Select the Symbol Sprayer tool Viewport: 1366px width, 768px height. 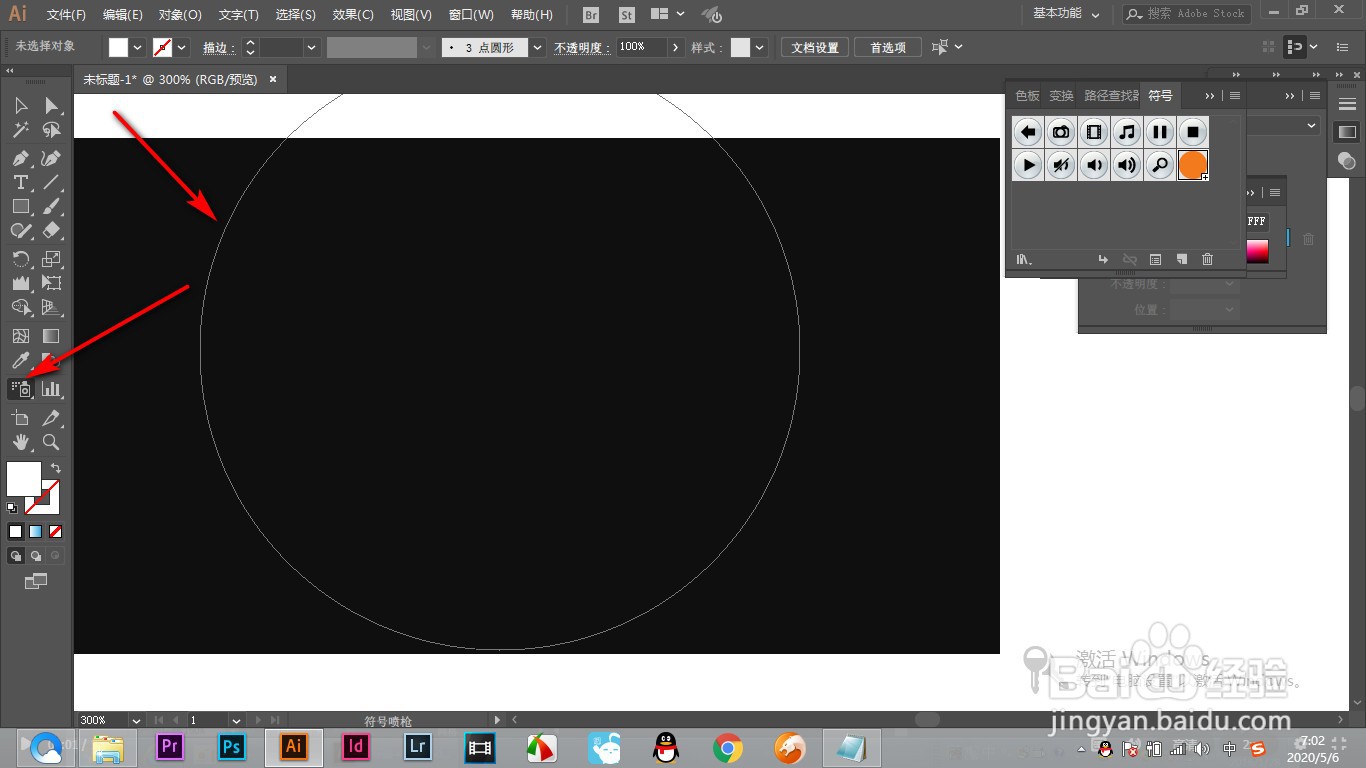click(20, 389)
